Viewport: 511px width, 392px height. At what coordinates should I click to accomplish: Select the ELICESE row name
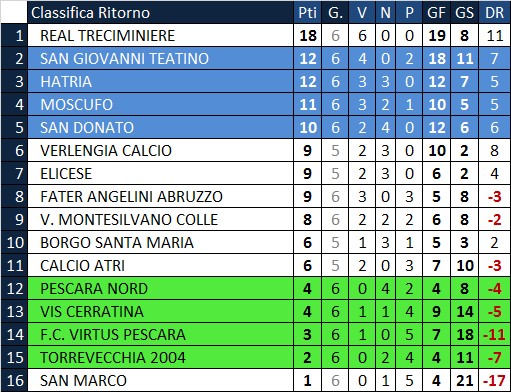tap(66, 174)
